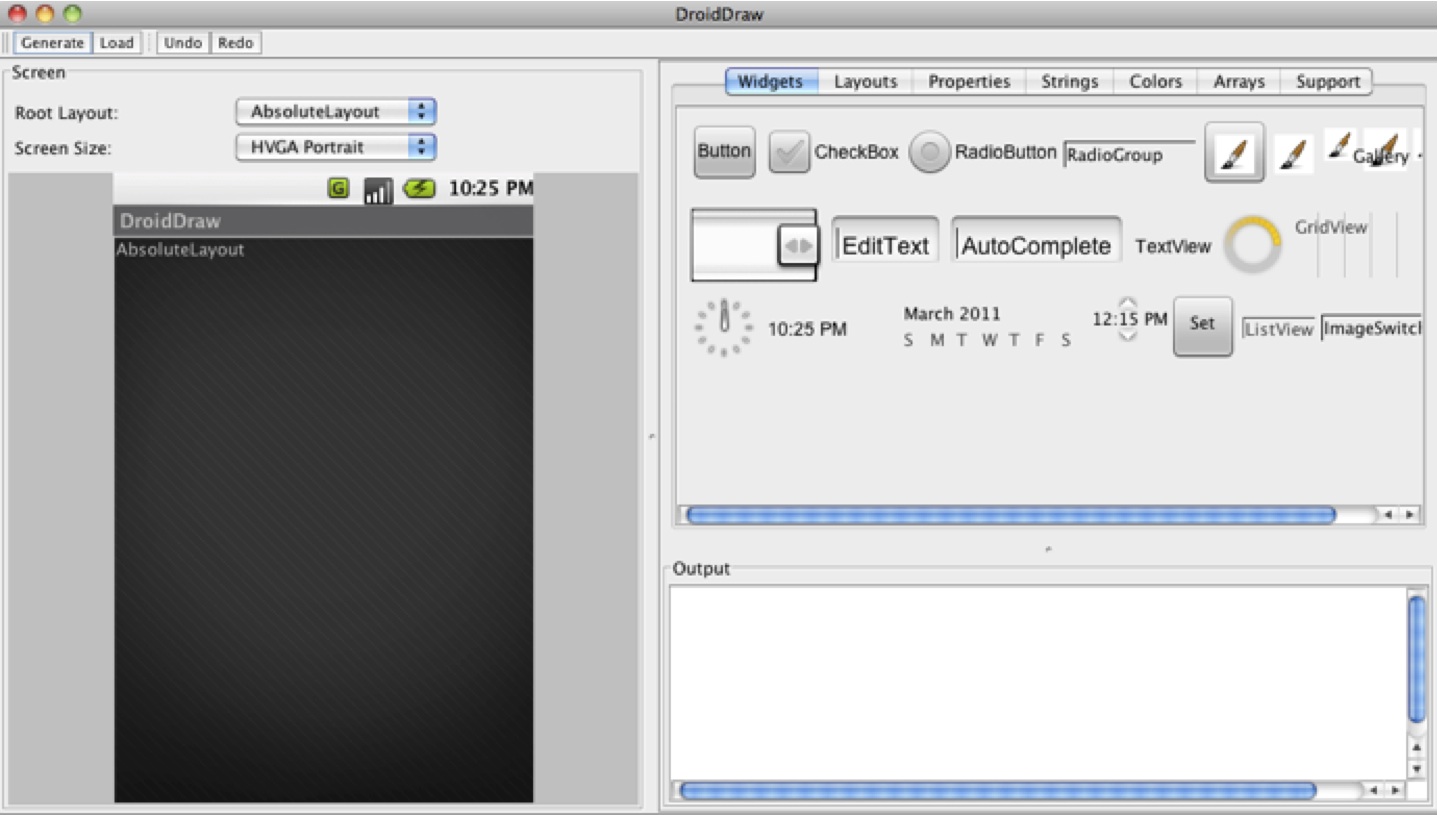Click the DroidDraw title bar in preview

[x=323, y=221]
